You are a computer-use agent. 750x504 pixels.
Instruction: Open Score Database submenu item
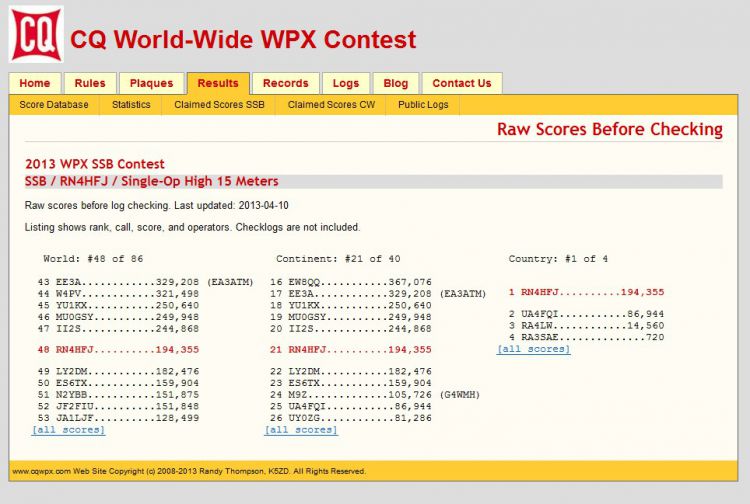[x=54, y=105]
